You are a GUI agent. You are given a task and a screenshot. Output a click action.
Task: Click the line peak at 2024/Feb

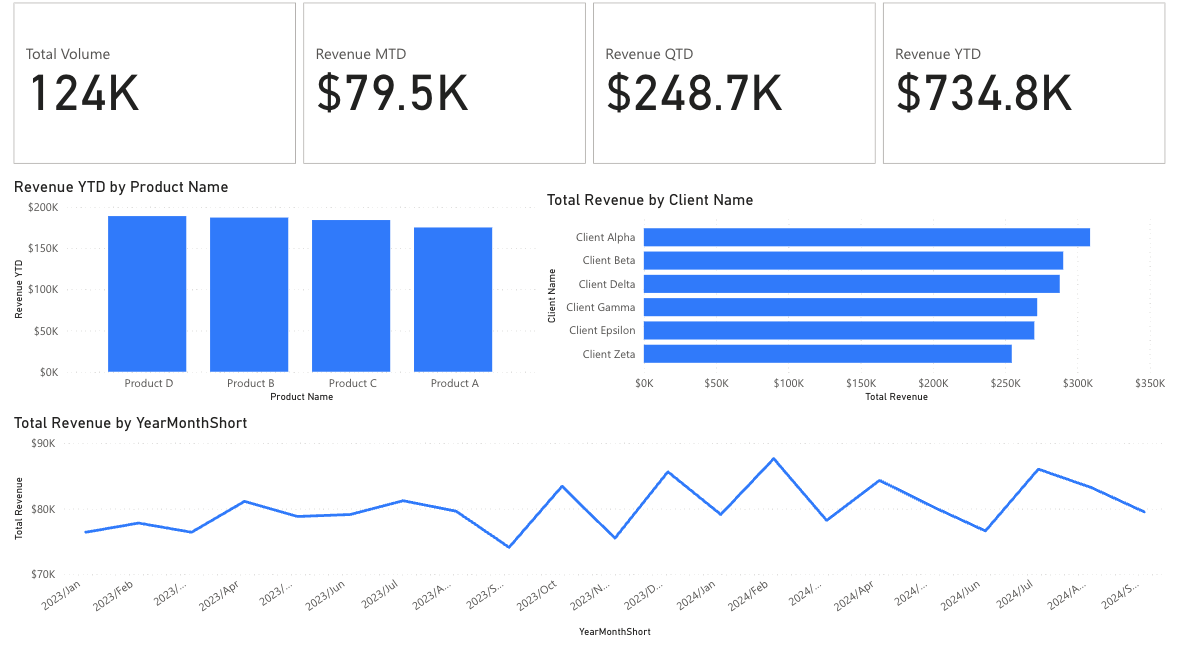coord(774,459)
